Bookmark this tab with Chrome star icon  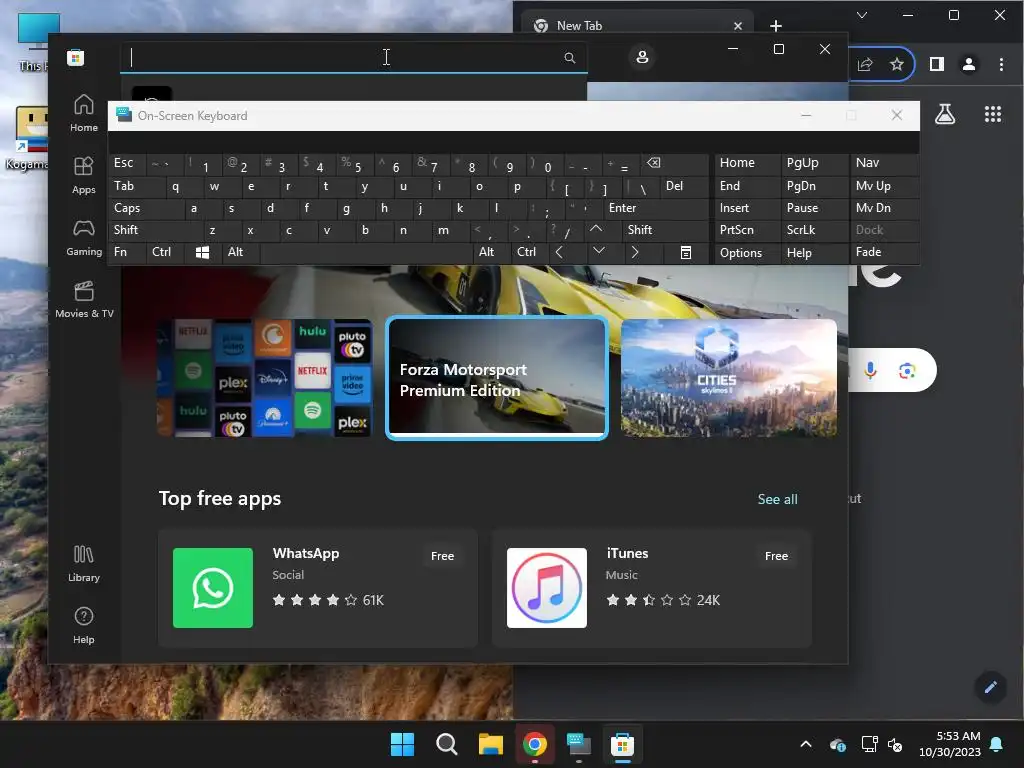pos(897,64)
